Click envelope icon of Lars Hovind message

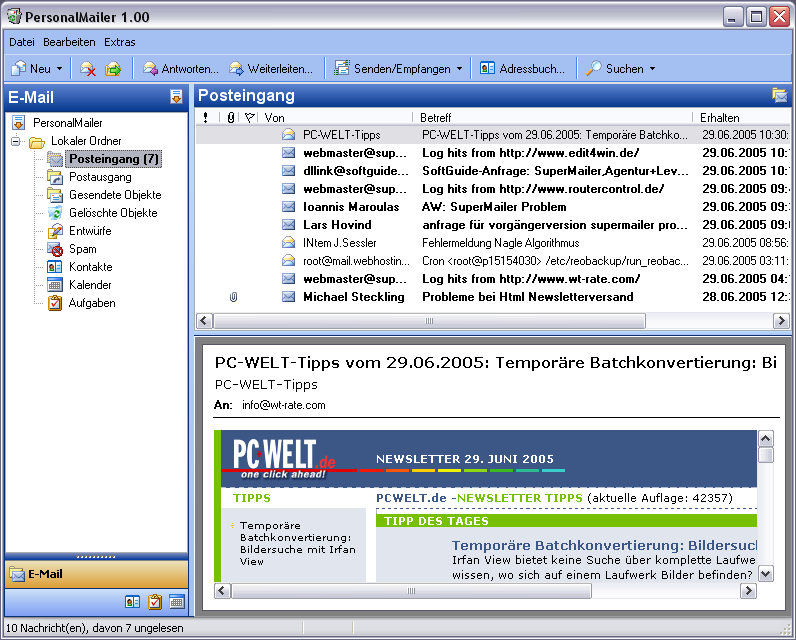pyautogui.click(x=288, y=225)
